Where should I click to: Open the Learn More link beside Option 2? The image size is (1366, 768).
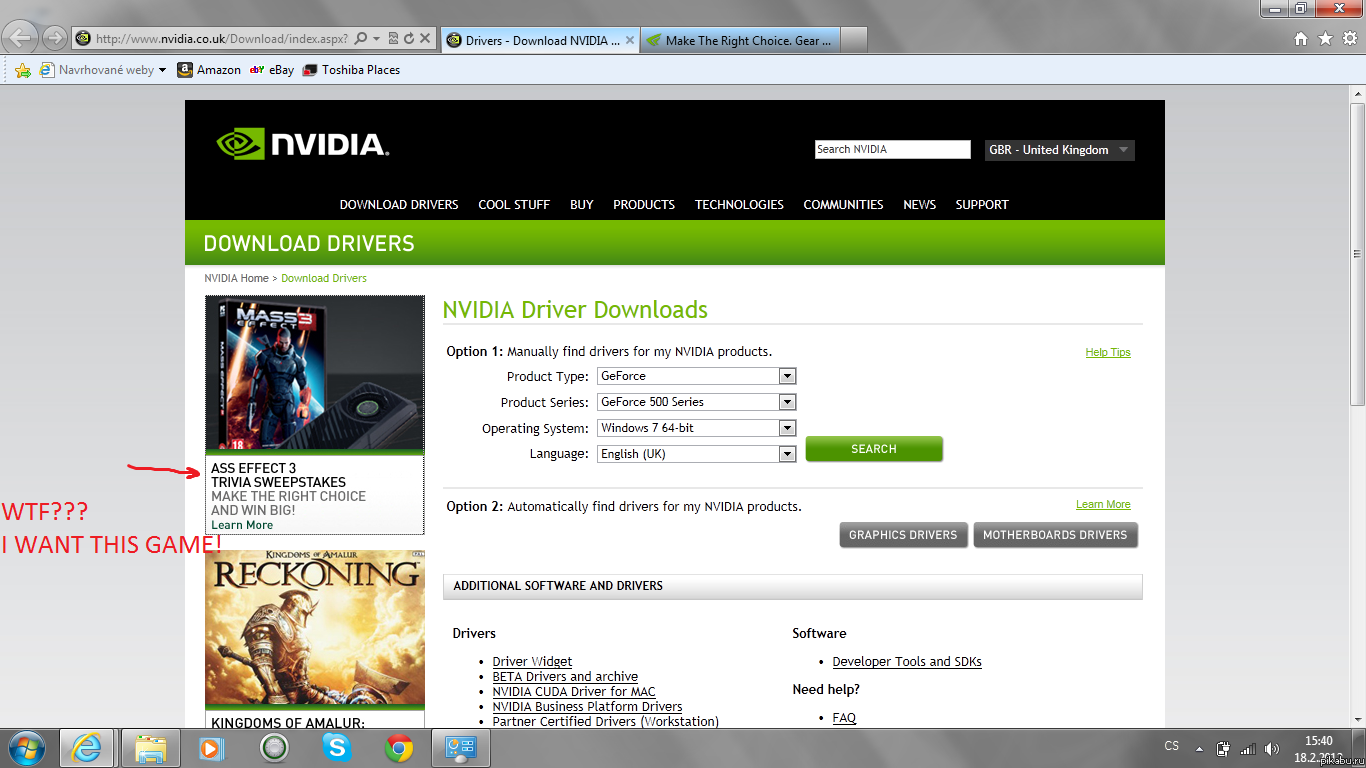click(1103, 505)
